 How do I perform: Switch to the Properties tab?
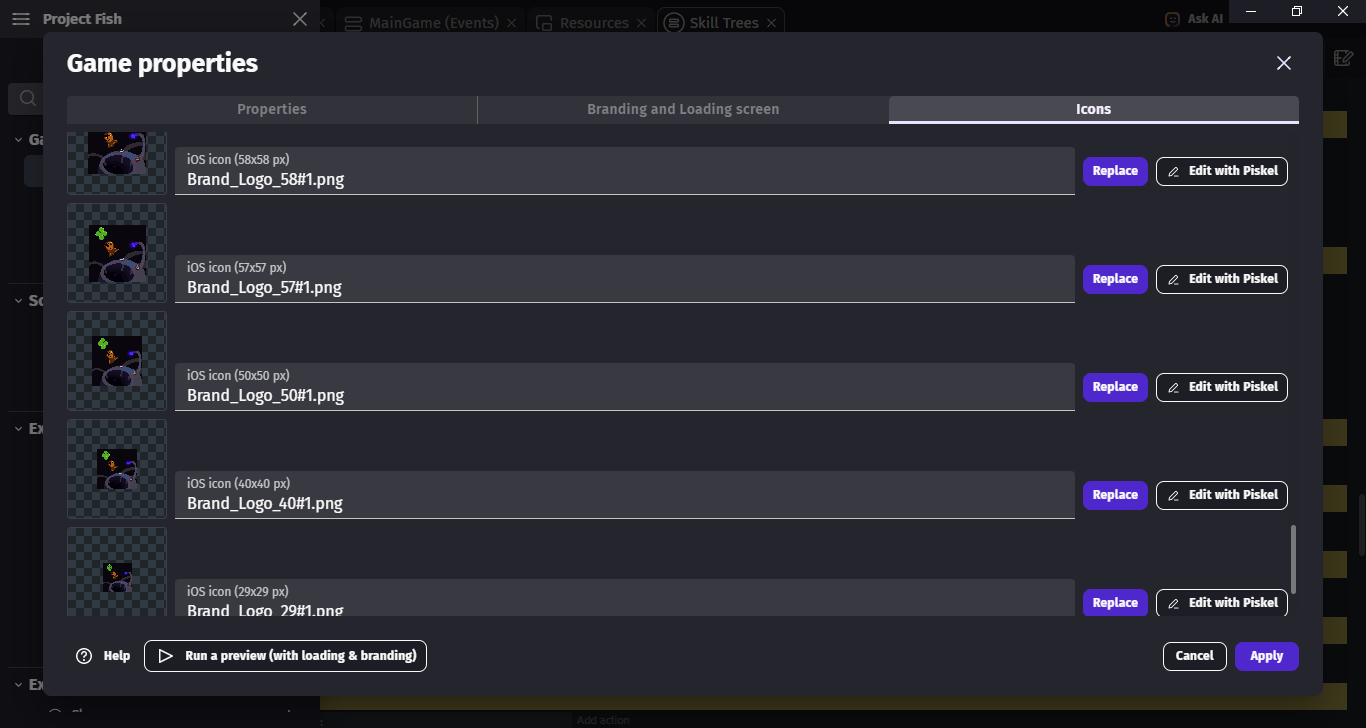pyautogui.click(x=272, y=109)
